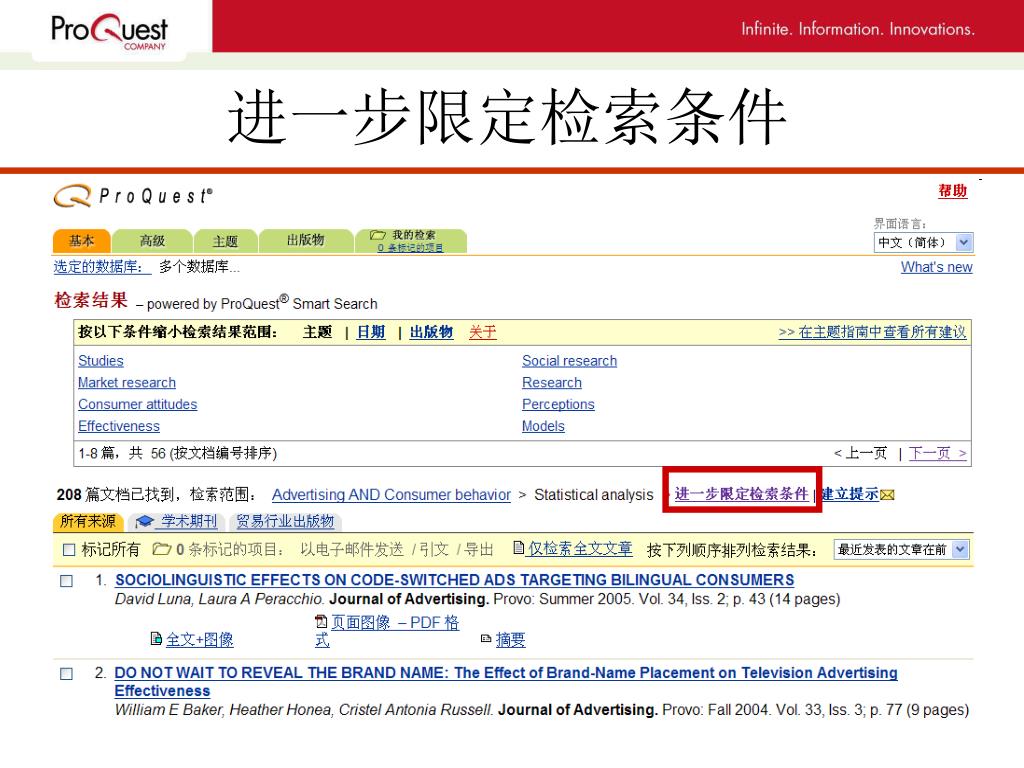Open the What's new link
1024x768 pixels.
pyautogui.click(x=936, y=267)
